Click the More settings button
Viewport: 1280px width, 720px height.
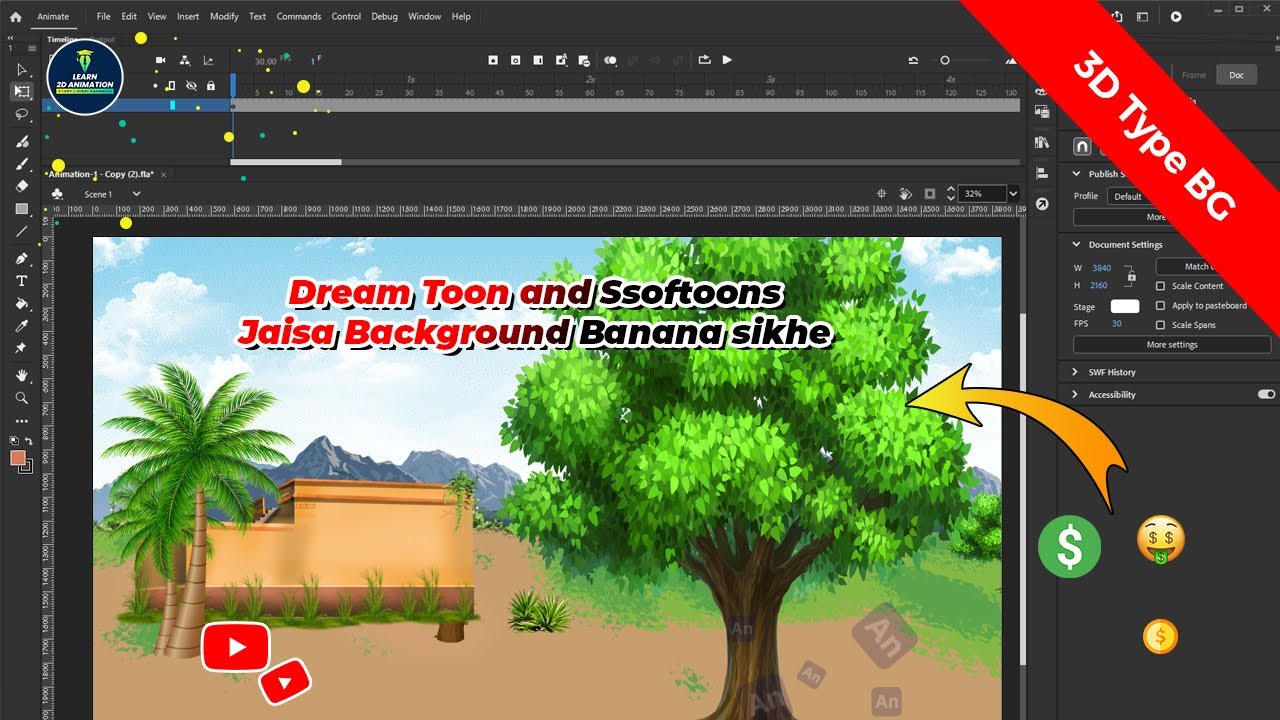[1172, 345]
